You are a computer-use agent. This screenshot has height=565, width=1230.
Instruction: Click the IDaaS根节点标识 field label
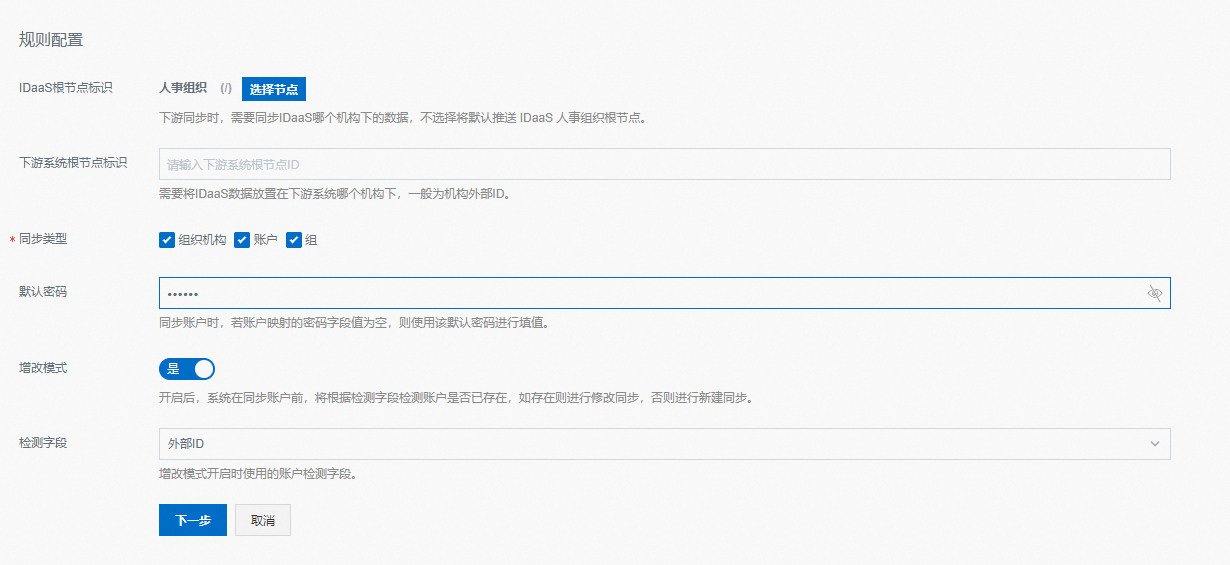(x=66, y=88)
